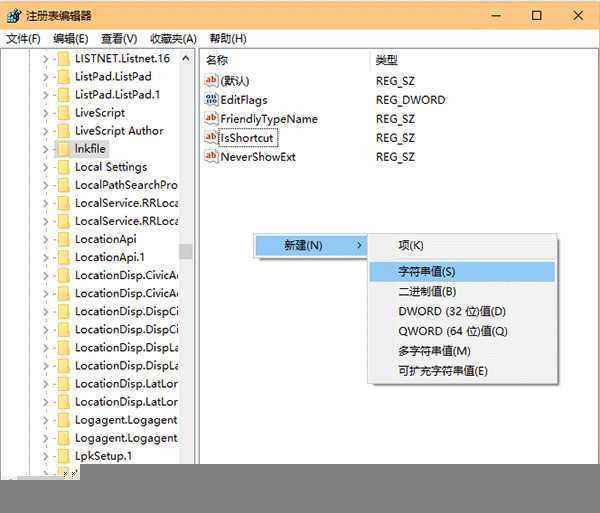Choose 二进制值(B) from the submenu
The height and width of the screenshot is (513, 600).
click(x=462, y=292)
